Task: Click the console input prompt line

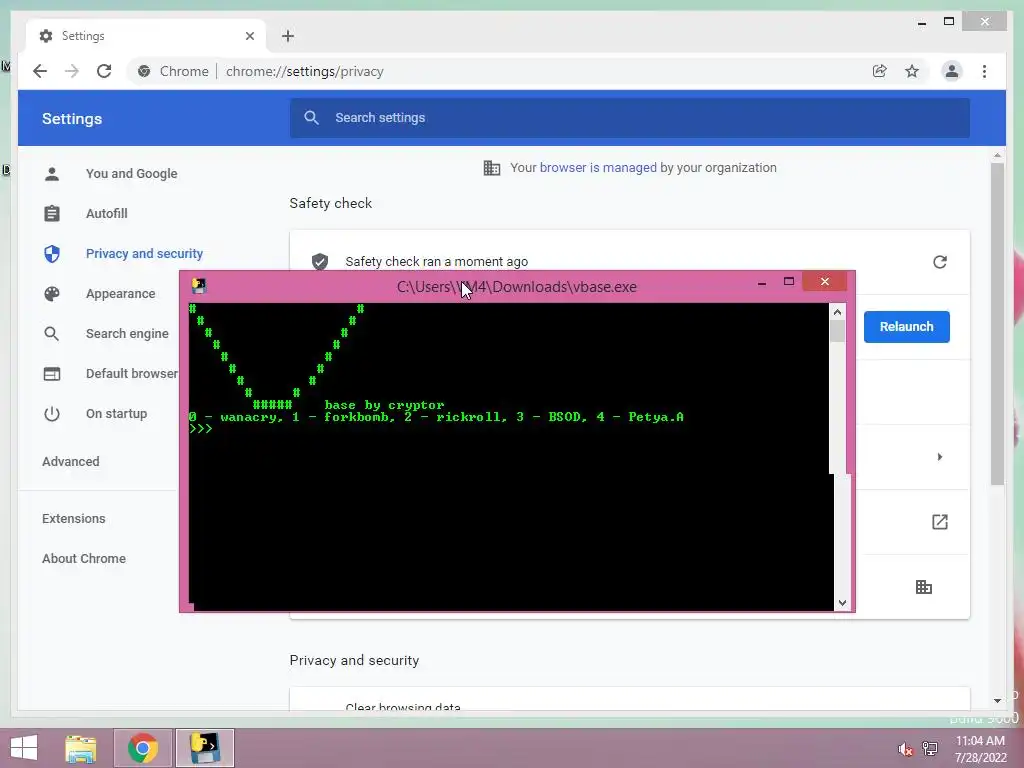Action: pyautogui.click(x=200, y=429)
